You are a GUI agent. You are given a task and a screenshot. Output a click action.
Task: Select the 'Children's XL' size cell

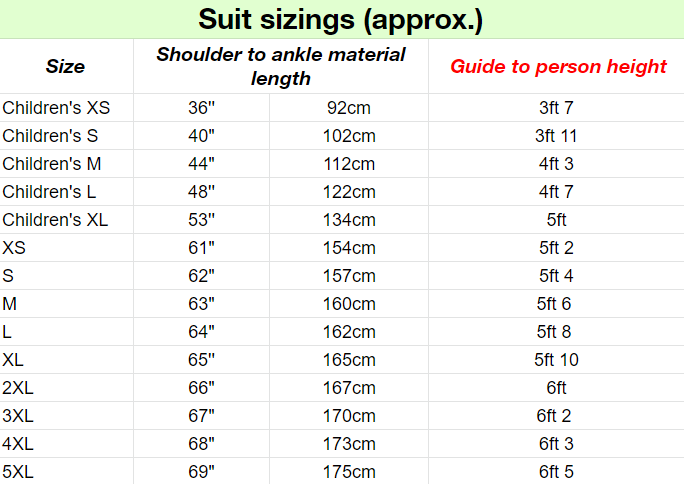tap(55, 220)
